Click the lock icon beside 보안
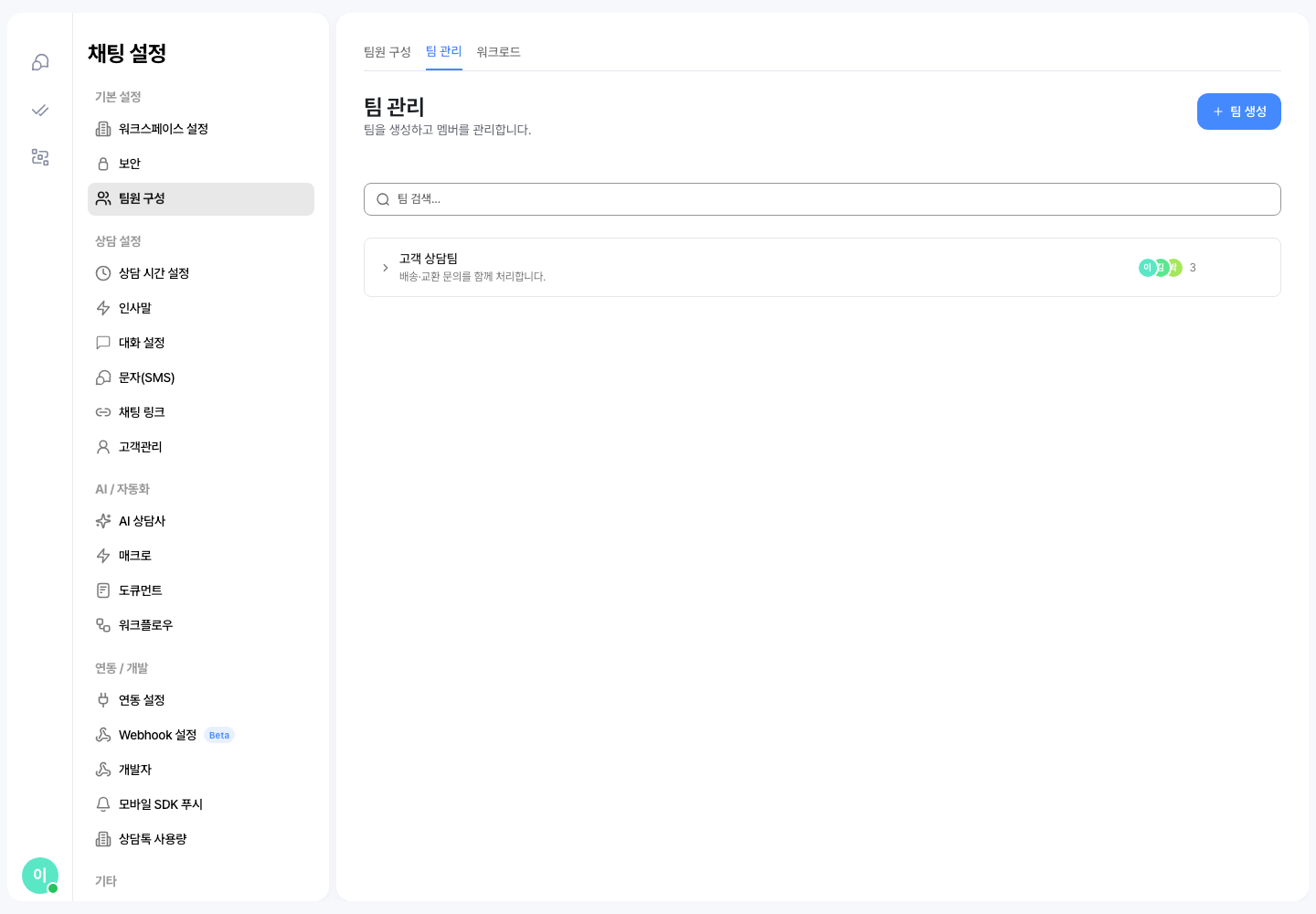1316x914 pixels. 103,164
